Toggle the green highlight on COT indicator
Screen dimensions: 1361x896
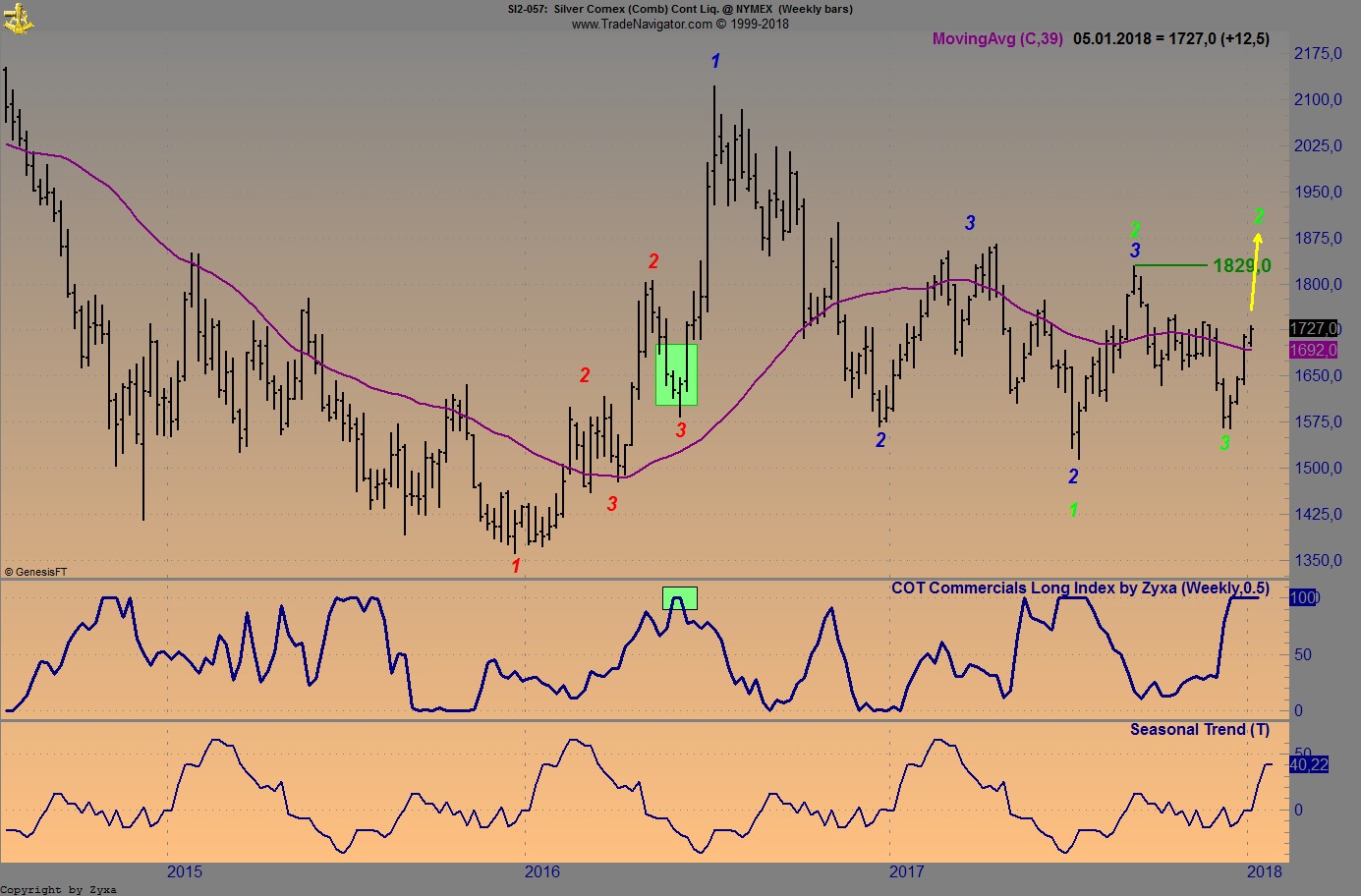tap(680, 595)
